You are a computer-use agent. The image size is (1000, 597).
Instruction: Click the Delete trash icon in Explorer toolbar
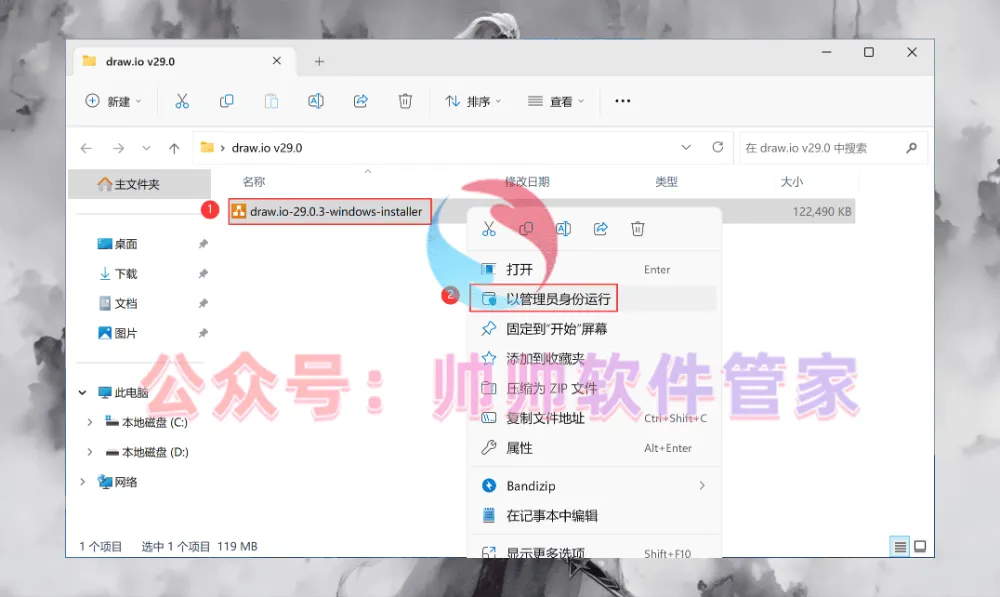coord(405,101)
